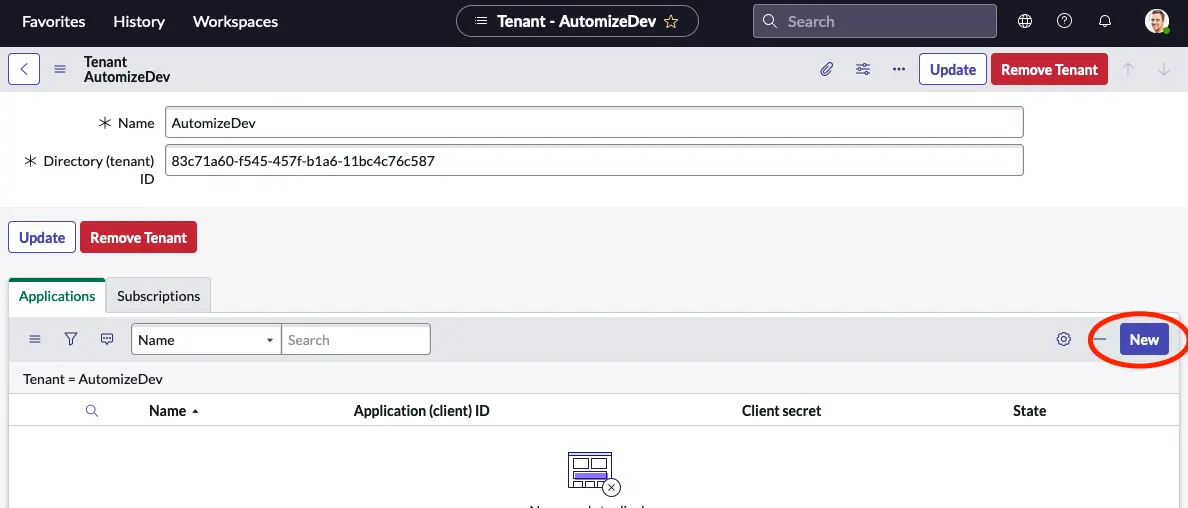Click the list filter funnel icon
1188x508 pixels.
(70, 339)
